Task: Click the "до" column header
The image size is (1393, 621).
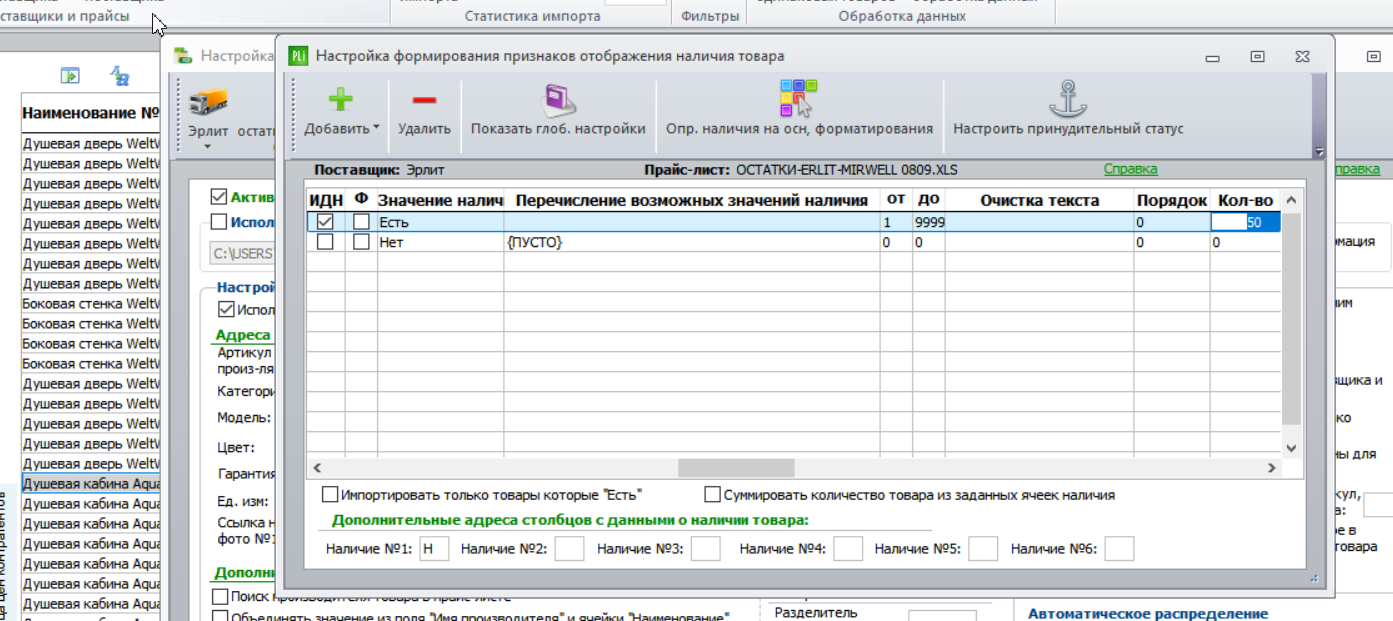Action: coord(928,200)
